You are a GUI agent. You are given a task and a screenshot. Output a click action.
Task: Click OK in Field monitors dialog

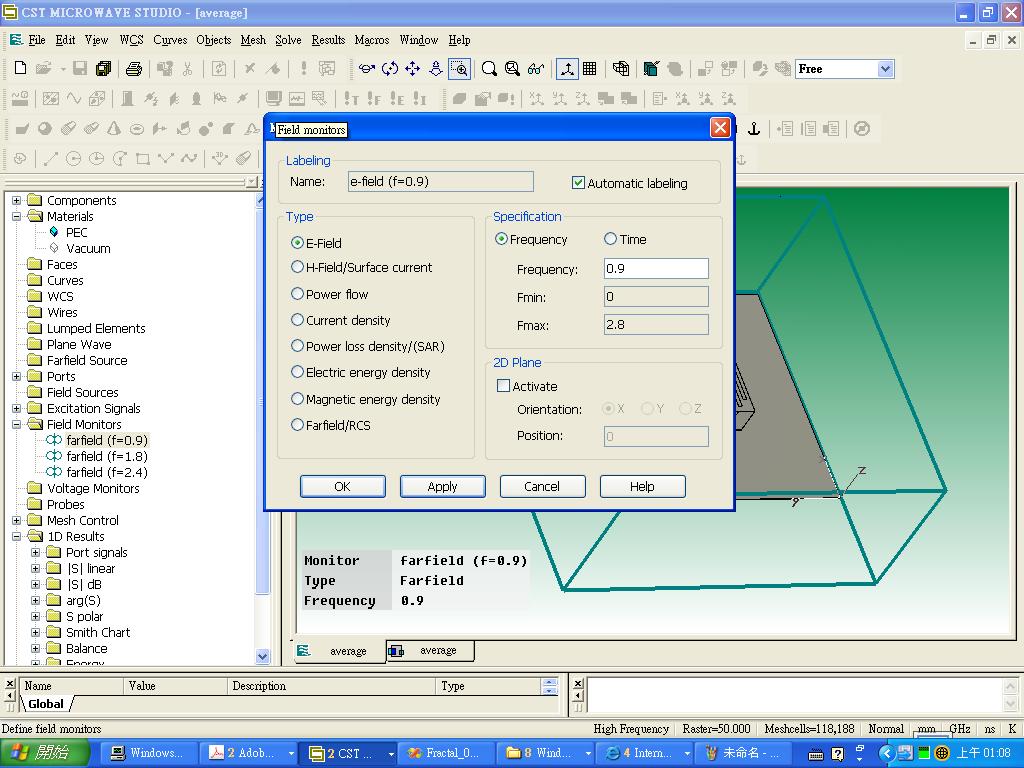pyautogui.click(x=342, y=487)
